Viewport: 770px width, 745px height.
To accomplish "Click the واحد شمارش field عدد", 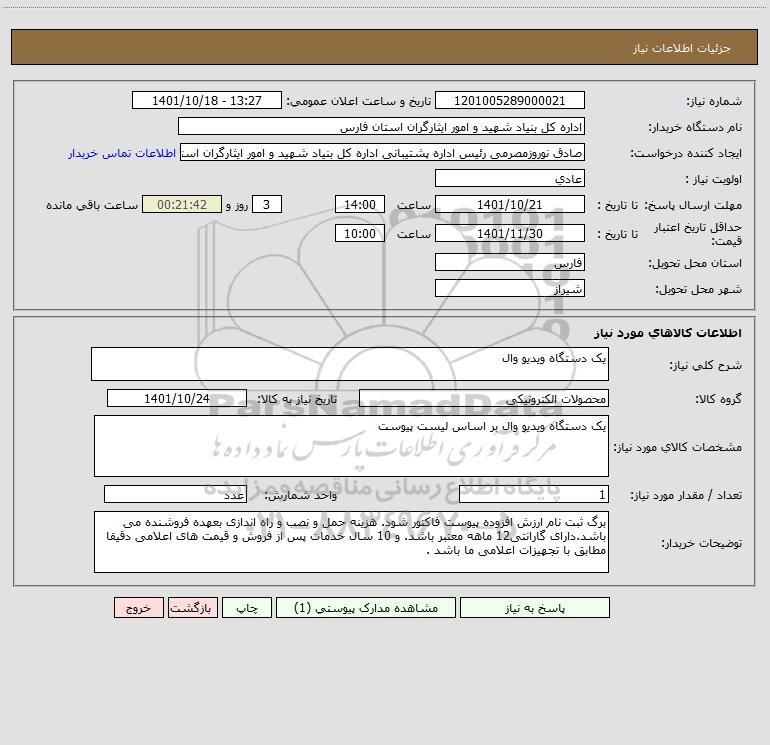I will [x=175, y=495].
